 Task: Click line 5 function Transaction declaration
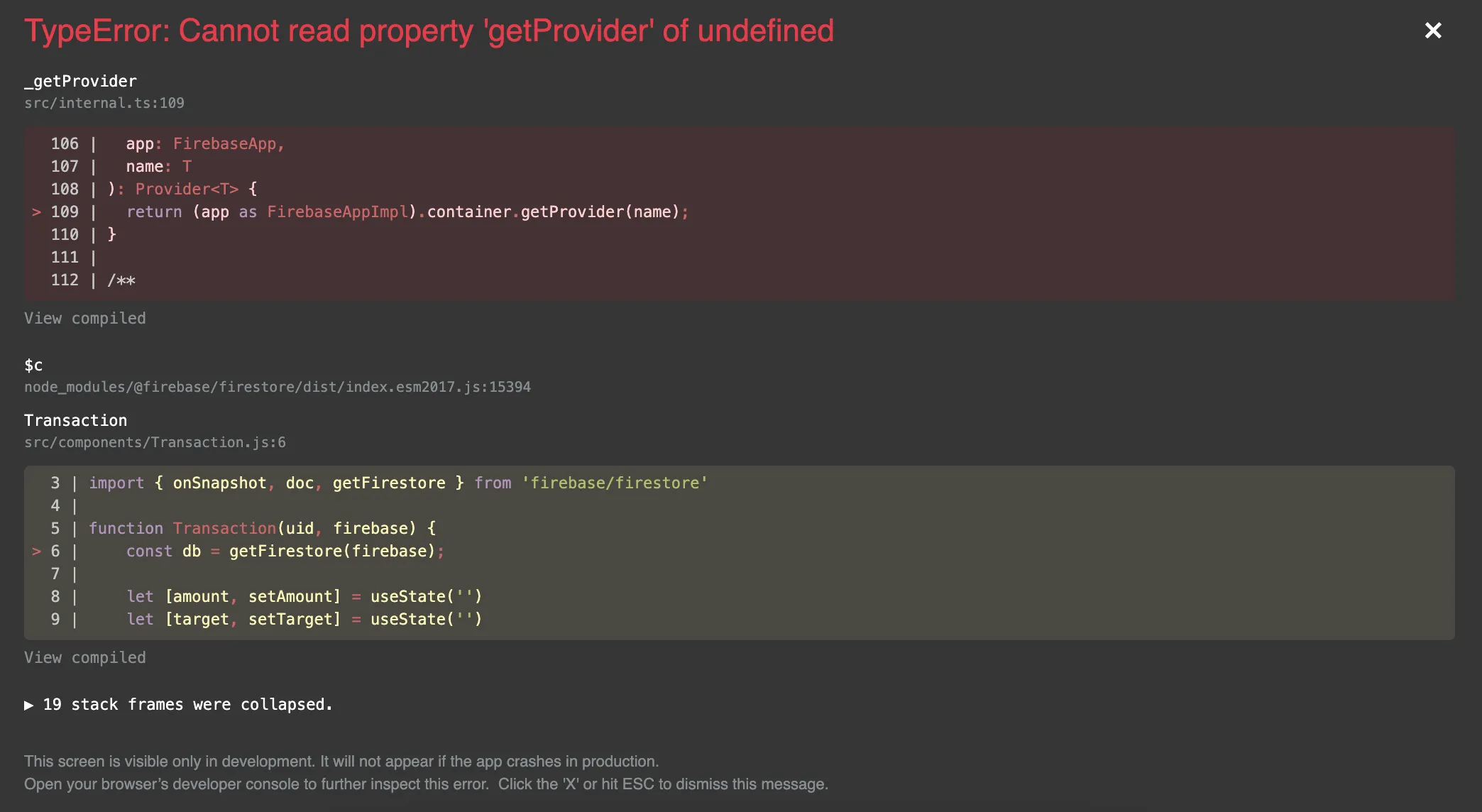[x=262, y=528]
